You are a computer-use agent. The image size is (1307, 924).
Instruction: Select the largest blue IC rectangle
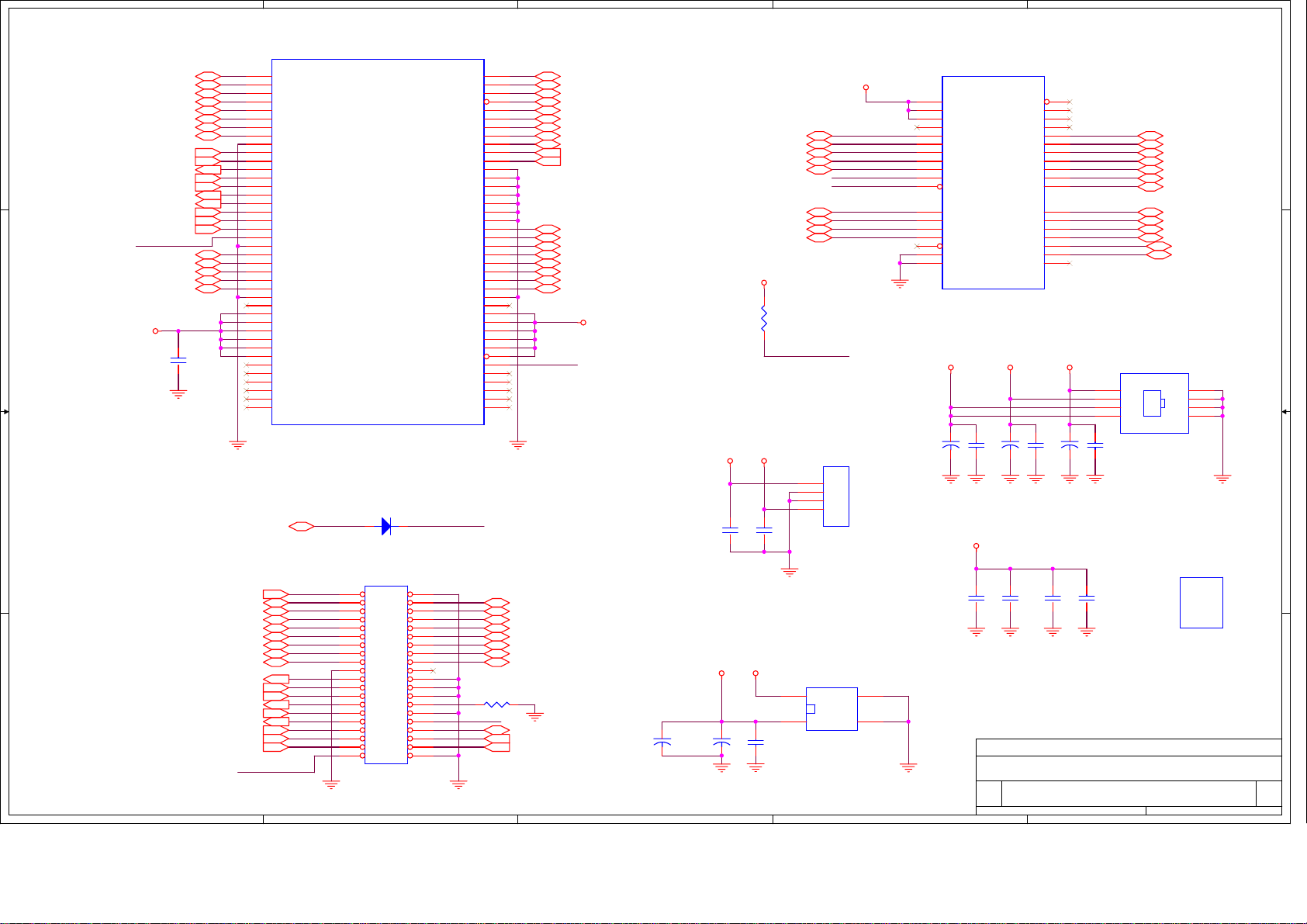(x=378, y=242)
